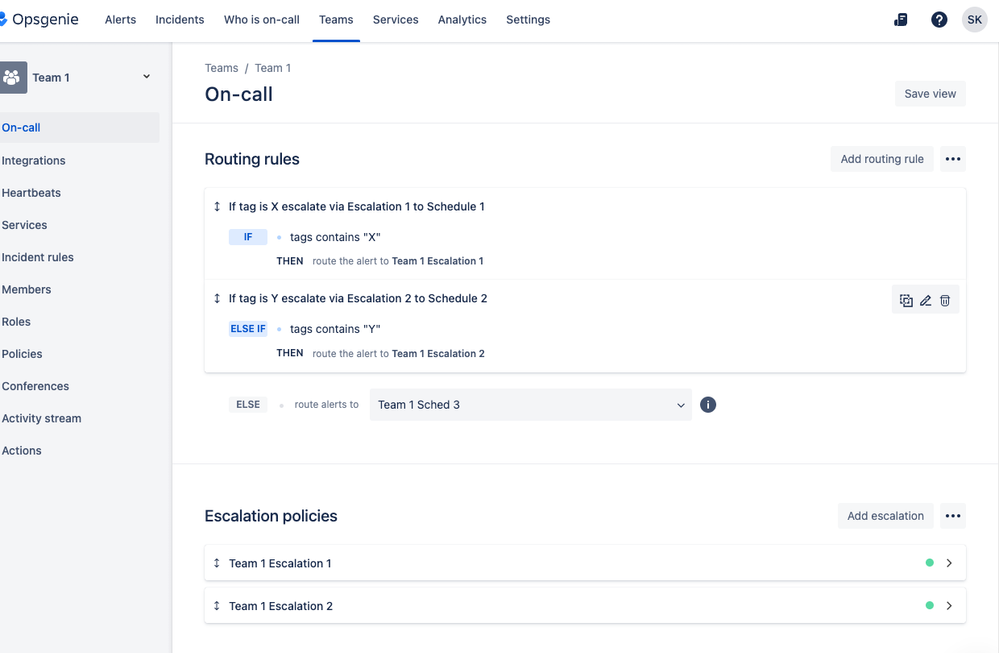This screenshot has width=999, height=653.
Task: Click info icon beside Team 1 Sched 3
Action: coord(708,405)
